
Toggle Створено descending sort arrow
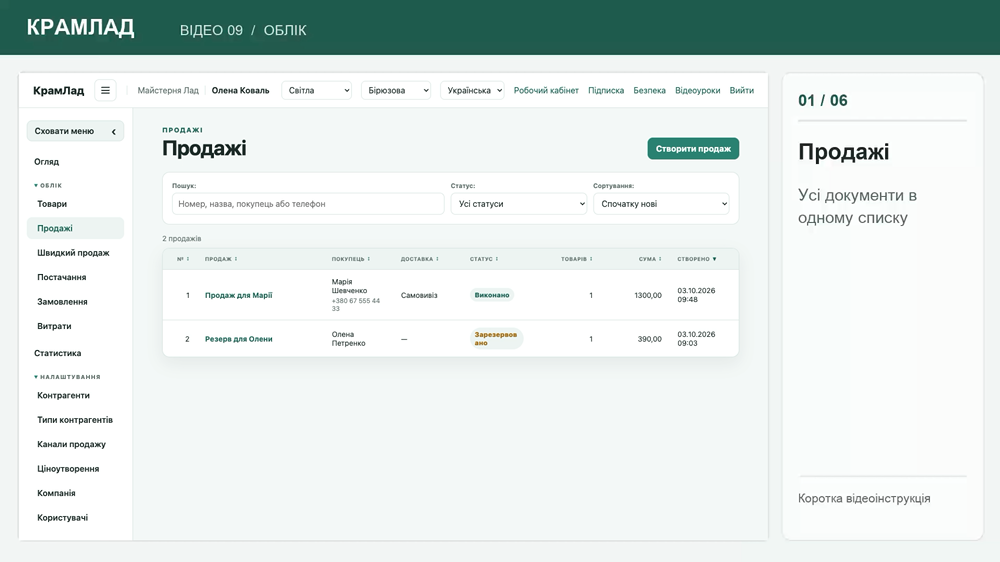(x=714, y=259)
